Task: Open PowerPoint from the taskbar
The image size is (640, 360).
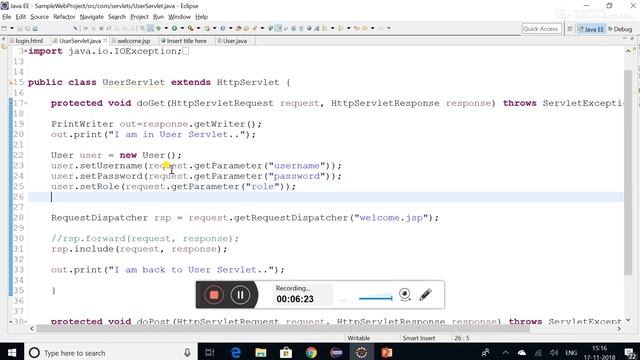Action: [387, 353]
